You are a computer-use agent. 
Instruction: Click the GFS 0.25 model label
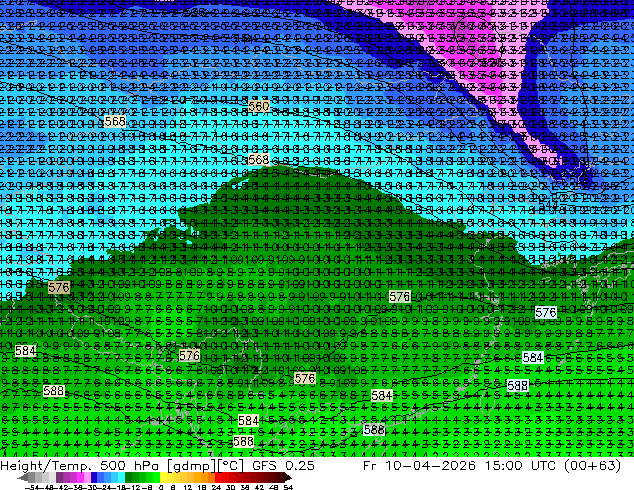point(283,466)
